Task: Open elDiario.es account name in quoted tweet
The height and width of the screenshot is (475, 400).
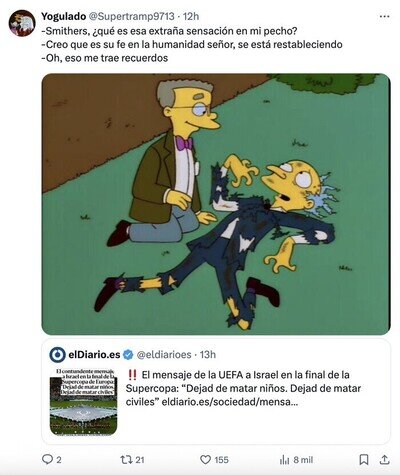Action: click(94, 354)
